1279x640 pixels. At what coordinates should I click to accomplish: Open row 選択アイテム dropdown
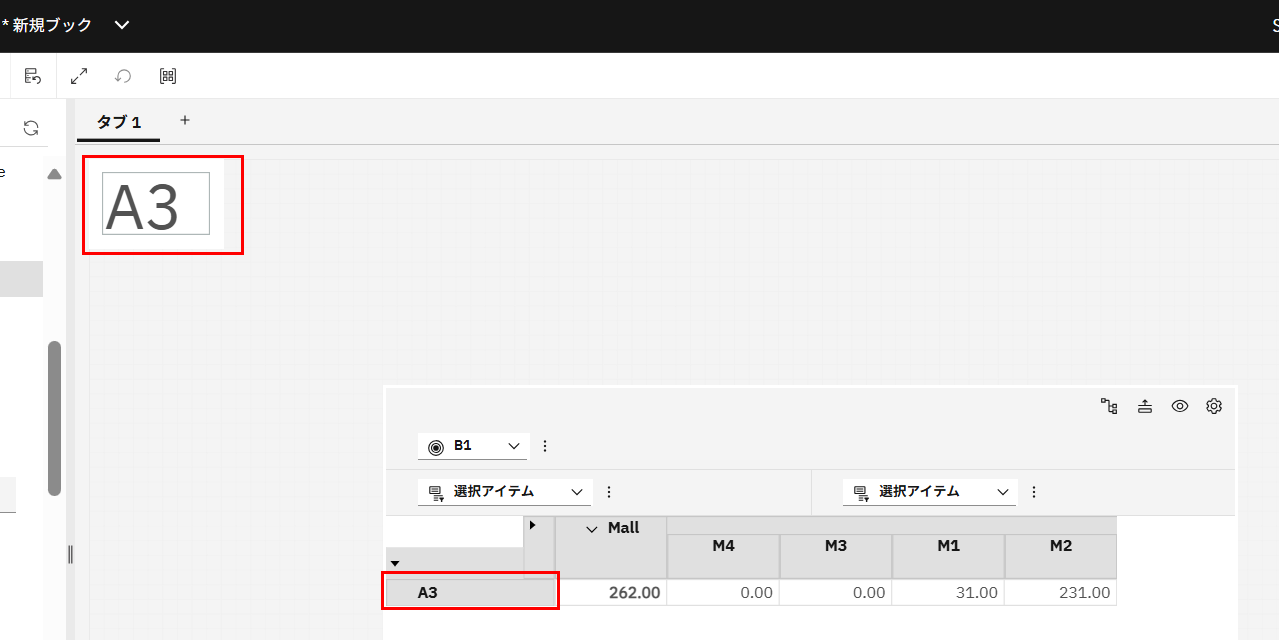click(505, 492)
